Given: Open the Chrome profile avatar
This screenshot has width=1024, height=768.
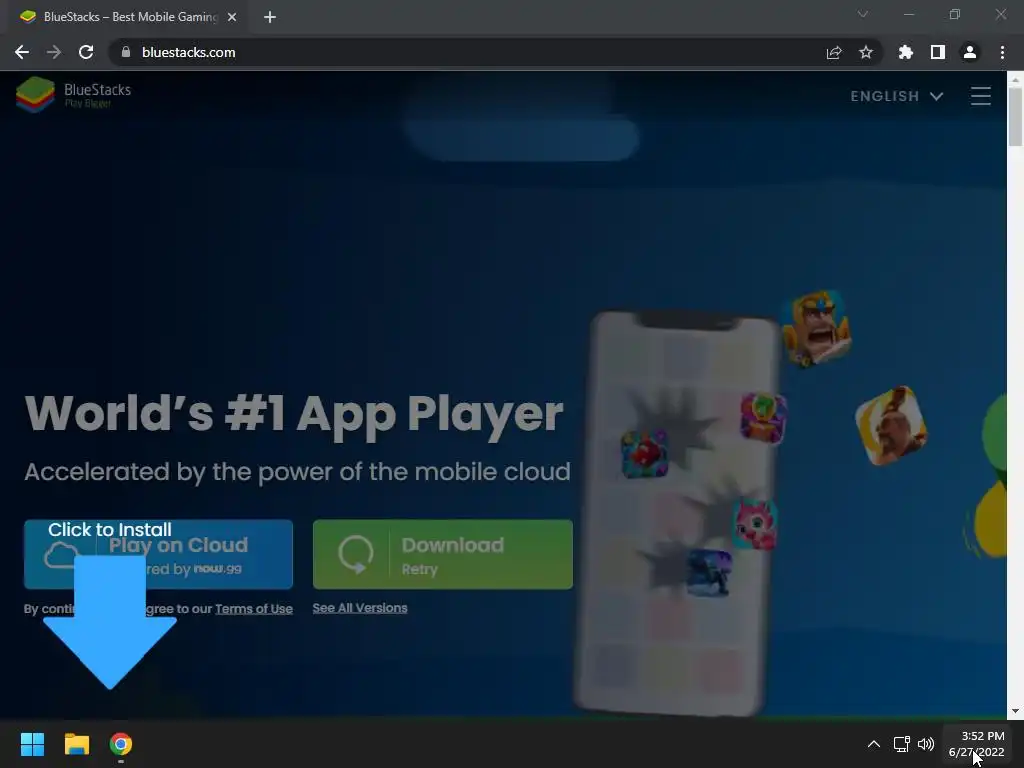Looking at the screenshot, I should (x=970, y=52).
